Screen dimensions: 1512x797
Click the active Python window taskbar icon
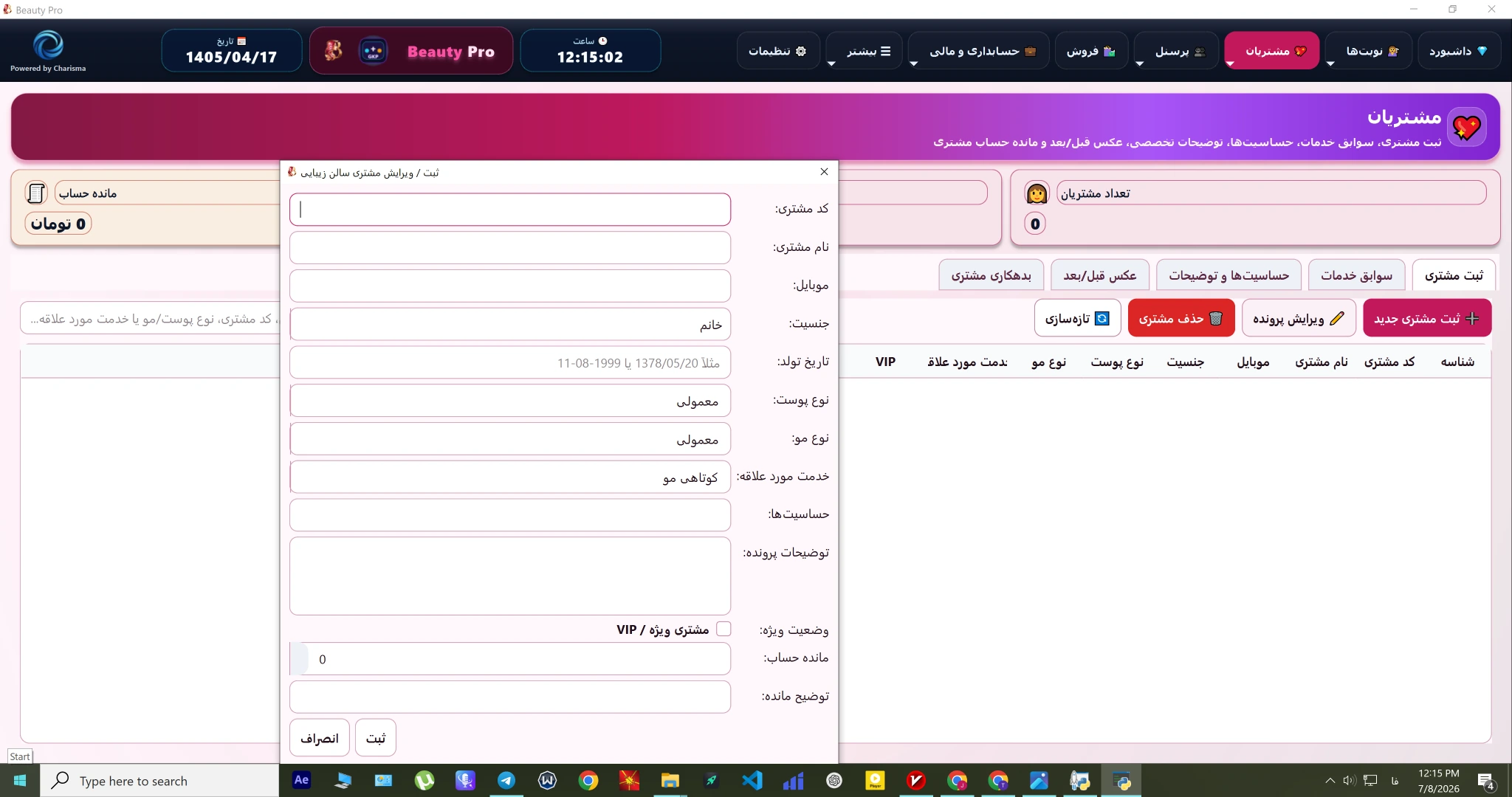(x=1121, y=780)
